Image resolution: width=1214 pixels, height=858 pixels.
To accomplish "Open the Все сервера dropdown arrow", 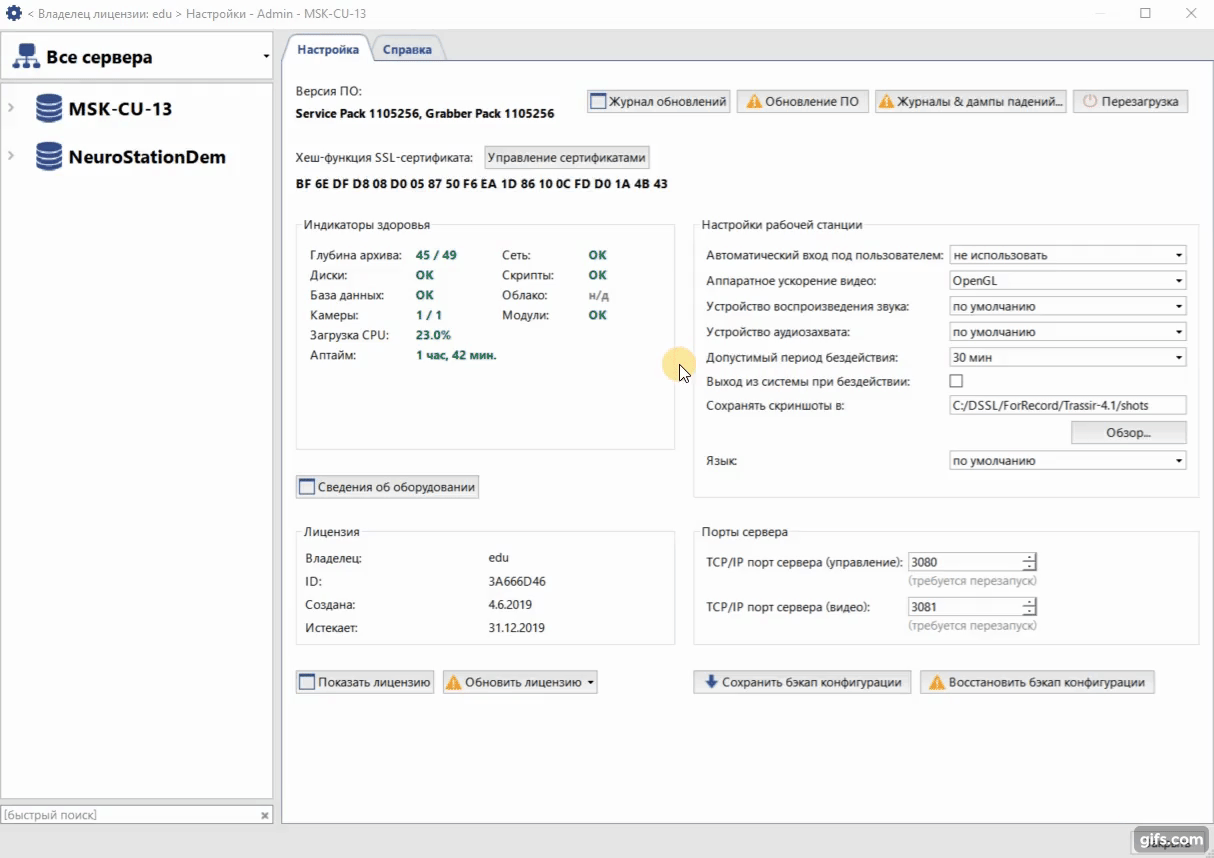I will click(266, 57).
